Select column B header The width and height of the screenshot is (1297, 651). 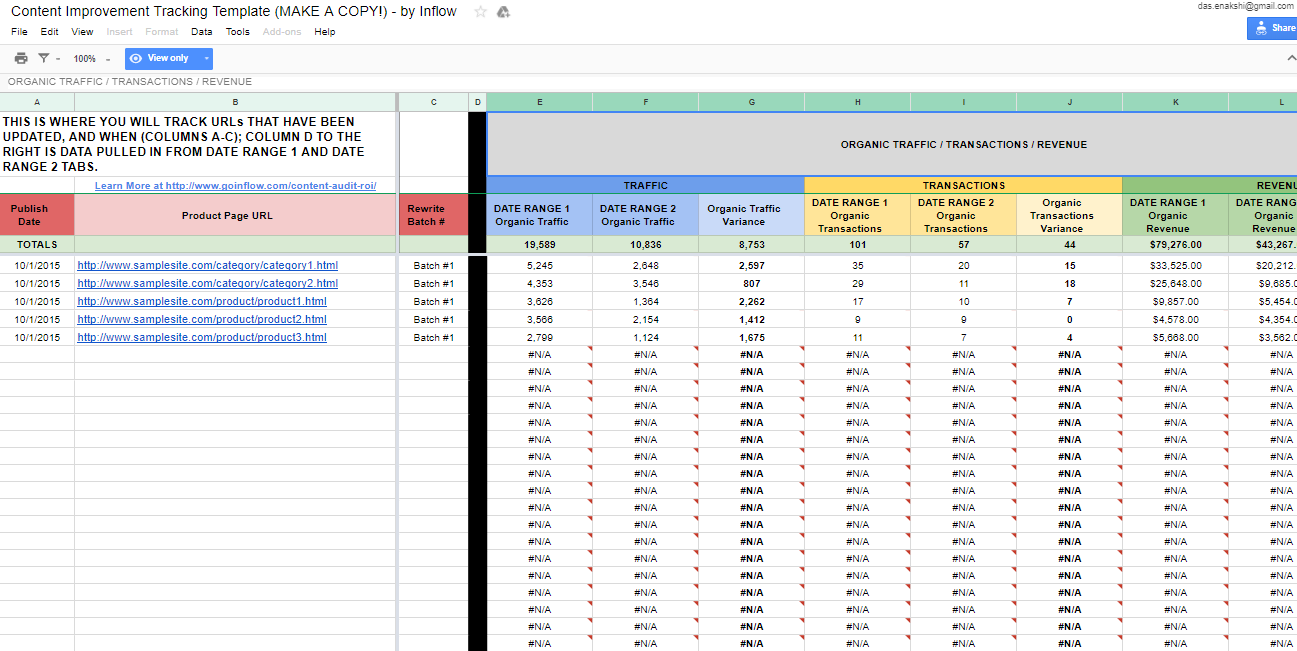(235, 102)
